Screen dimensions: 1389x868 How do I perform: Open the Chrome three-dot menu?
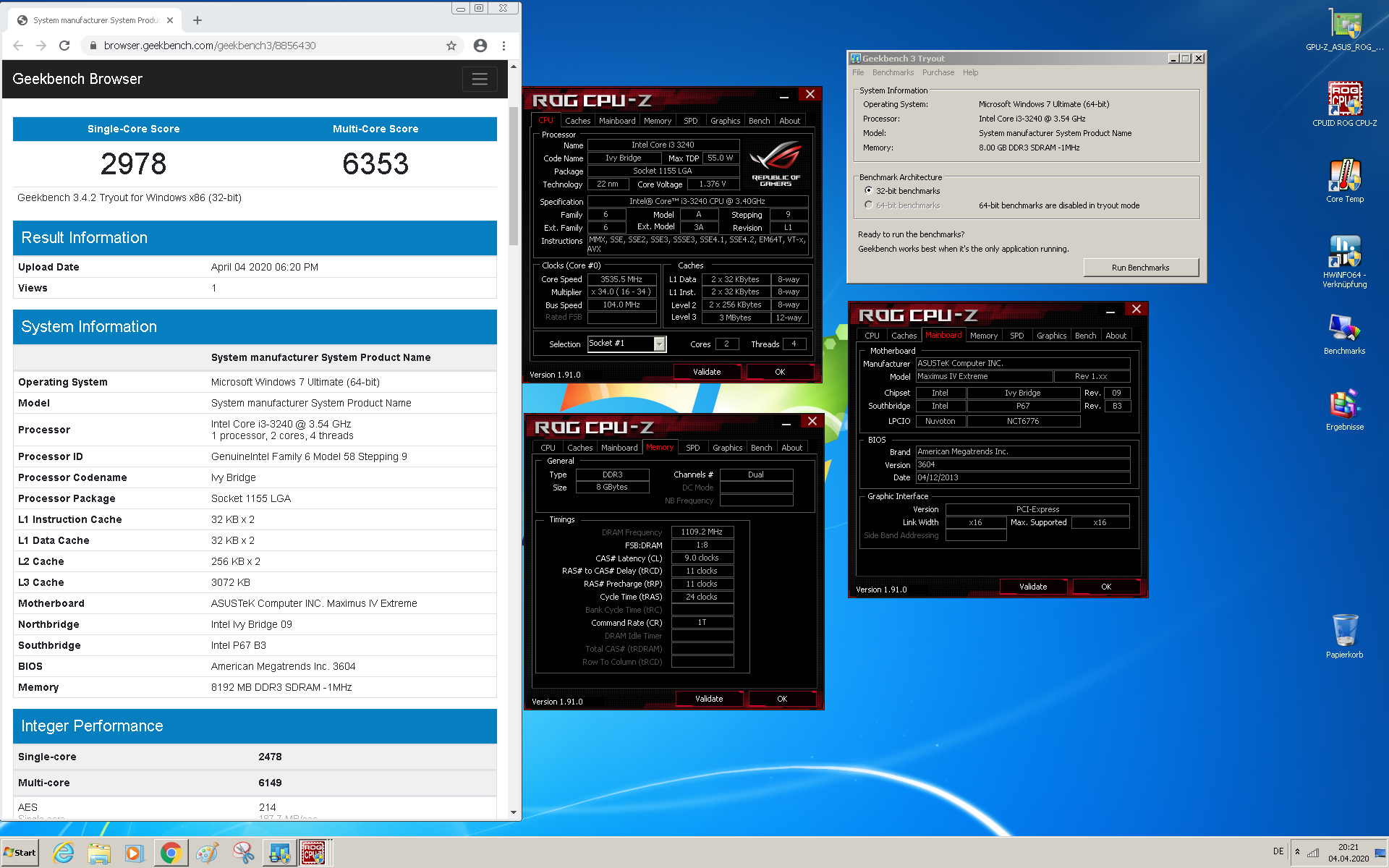(504, 46)
